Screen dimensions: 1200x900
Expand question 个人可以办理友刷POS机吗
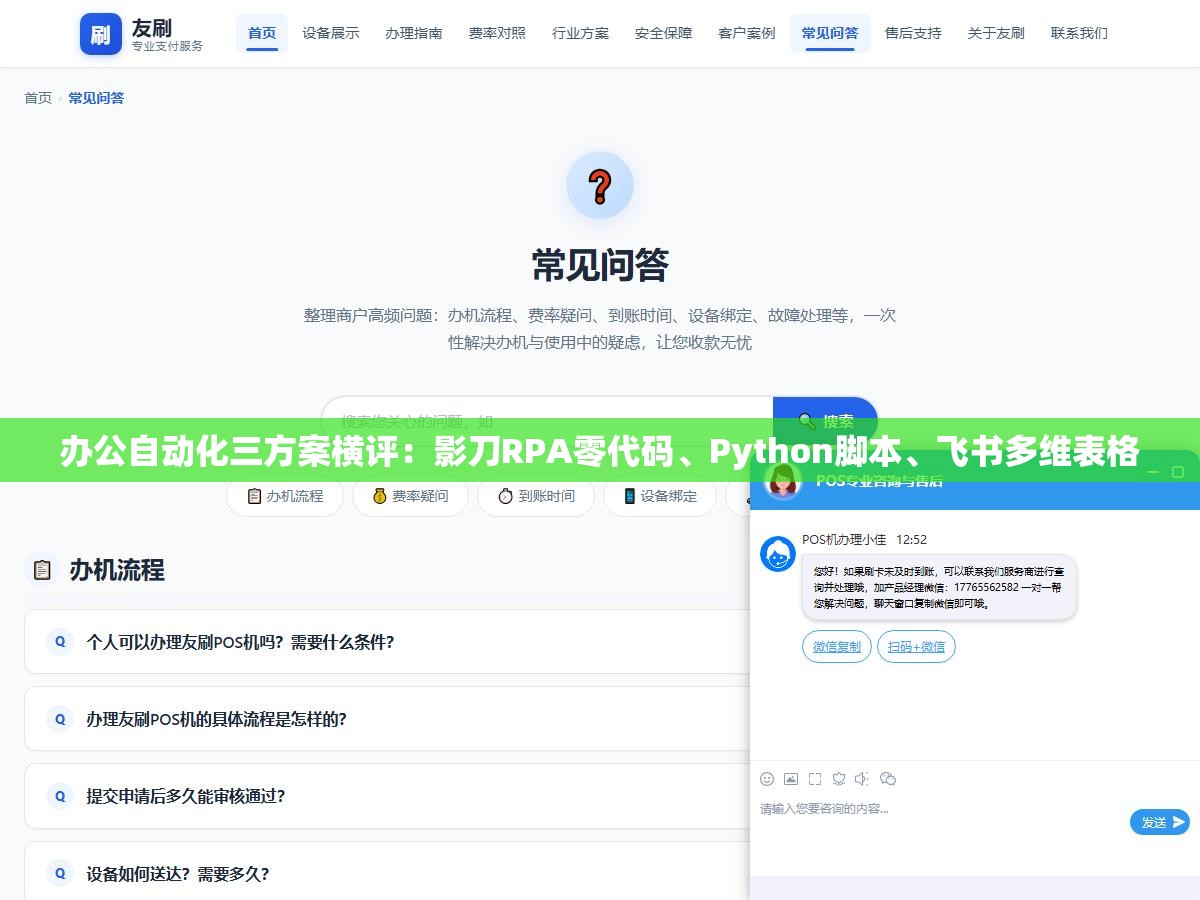(x=387, y=641)
